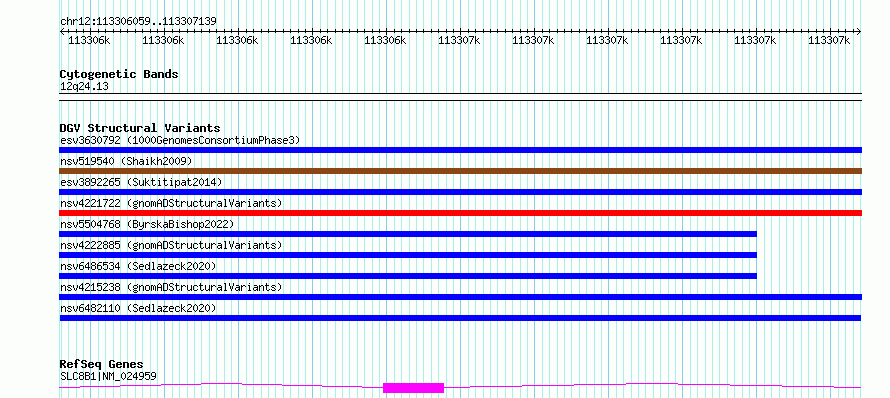
Task: Click the chr12:113306059..113307139 coordinate label
Action: 138,22
